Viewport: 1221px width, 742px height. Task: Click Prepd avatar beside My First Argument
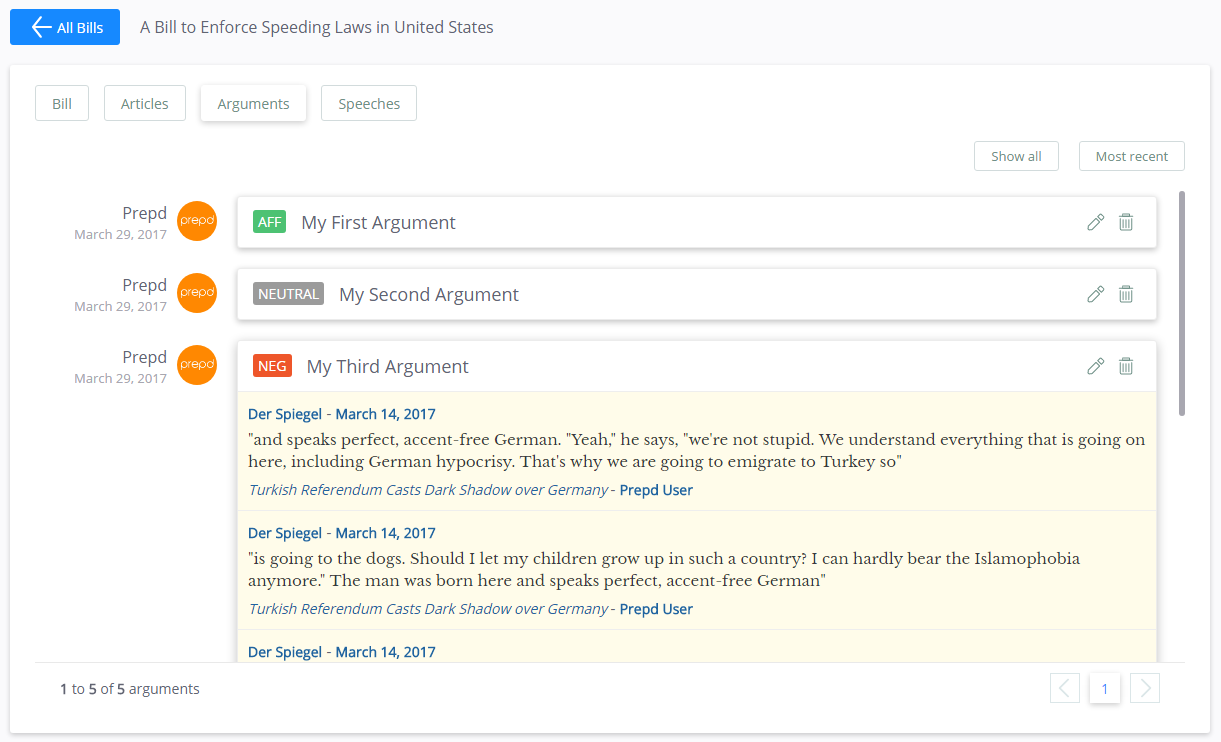pyautogui.click(x=197, y=221)
